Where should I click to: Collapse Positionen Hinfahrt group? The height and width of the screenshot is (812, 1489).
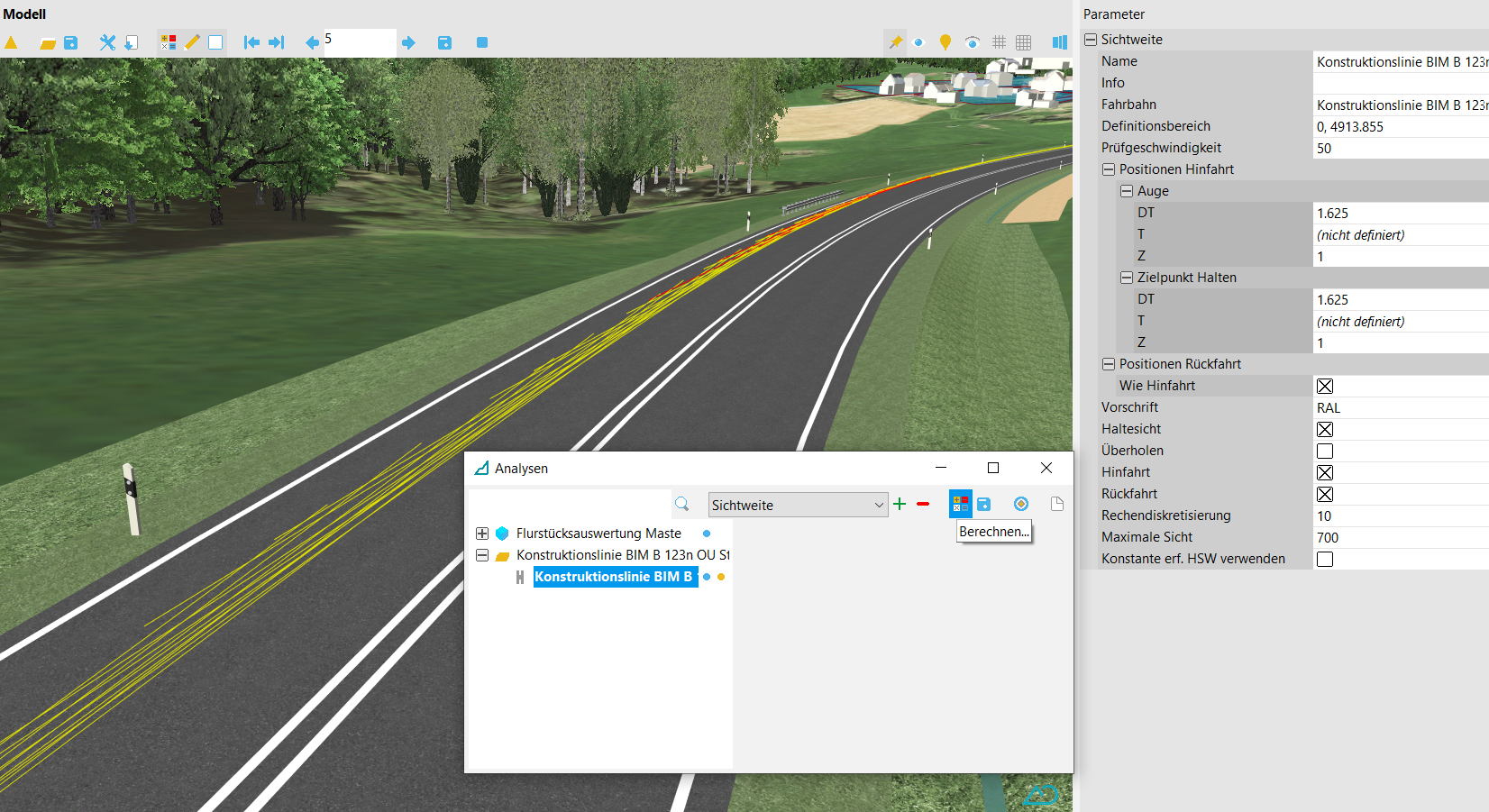click(x=1109, y=169)
